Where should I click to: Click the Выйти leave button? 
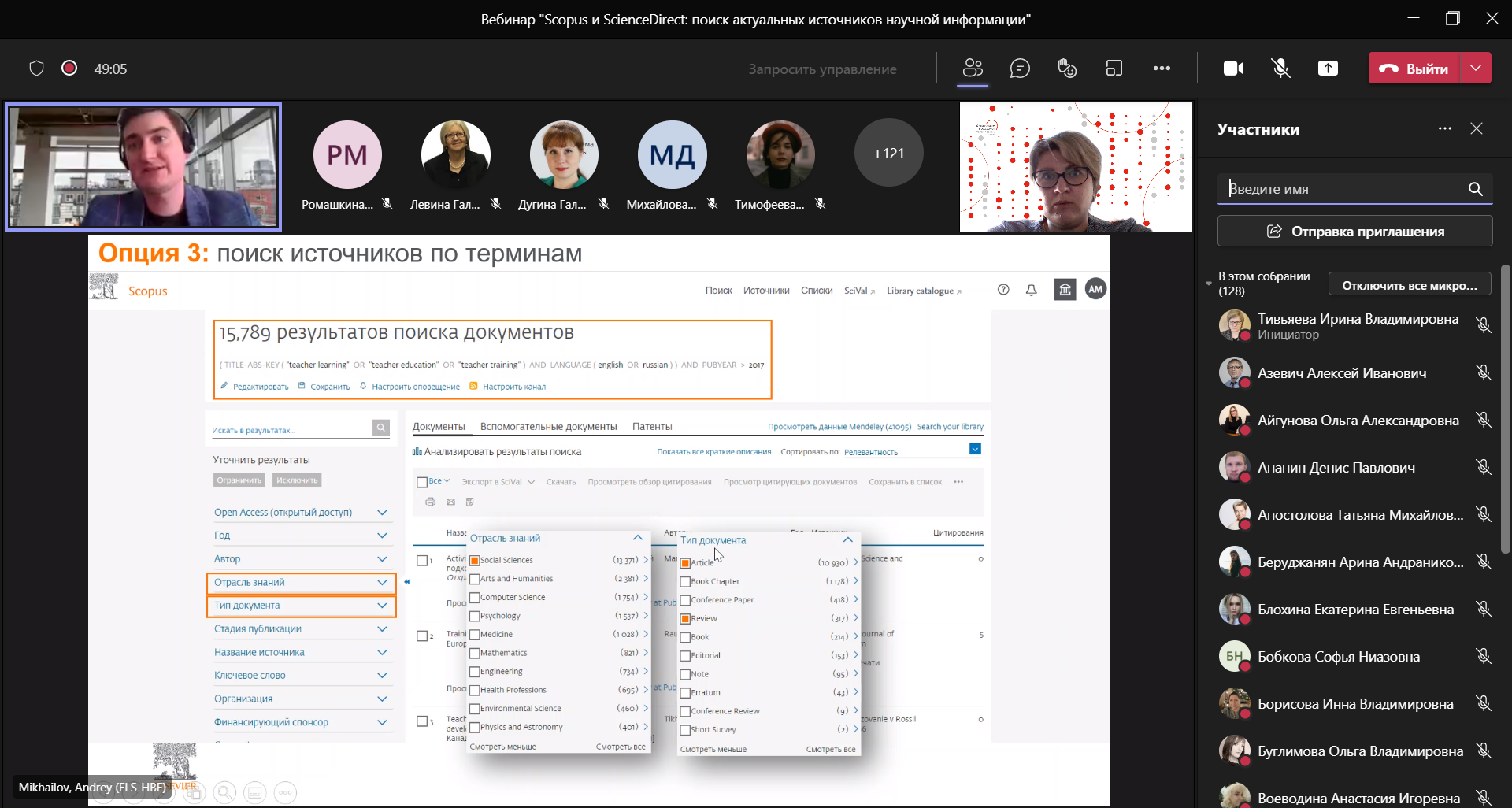click(x=1415, y=69)
